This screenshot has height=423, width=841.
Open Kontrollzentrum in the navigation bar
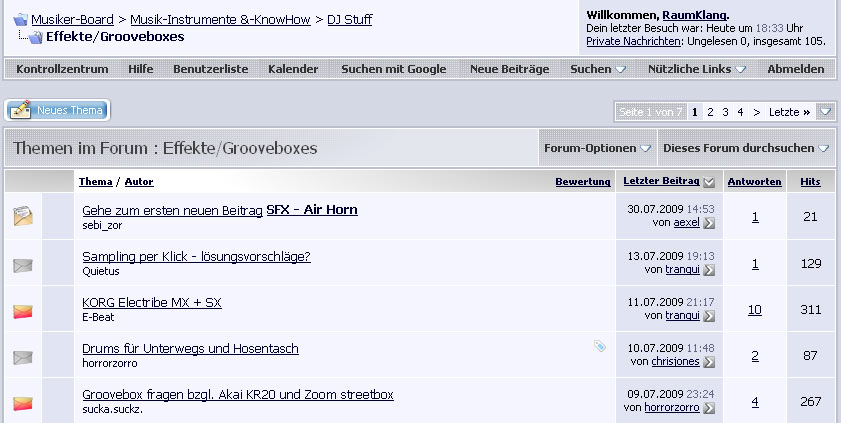[62, 69]
